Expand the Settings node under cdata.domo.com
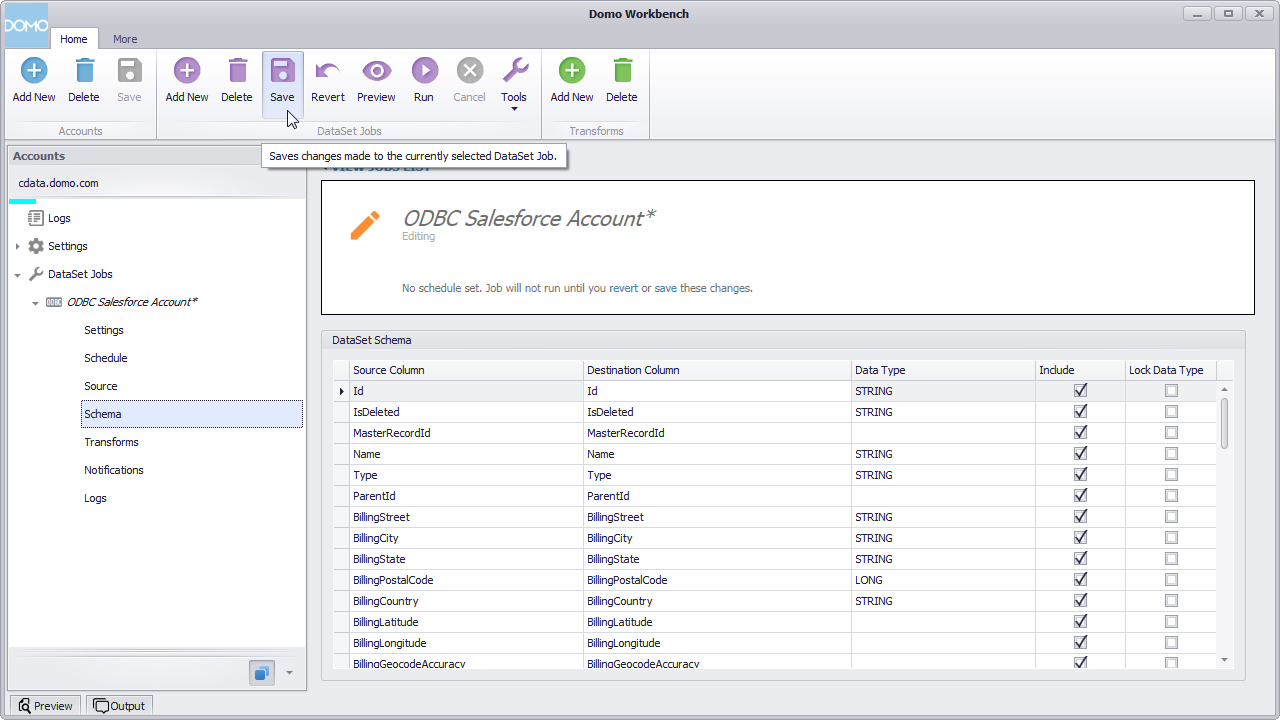This screenshot has width=1280, height=720. point(17,246)
